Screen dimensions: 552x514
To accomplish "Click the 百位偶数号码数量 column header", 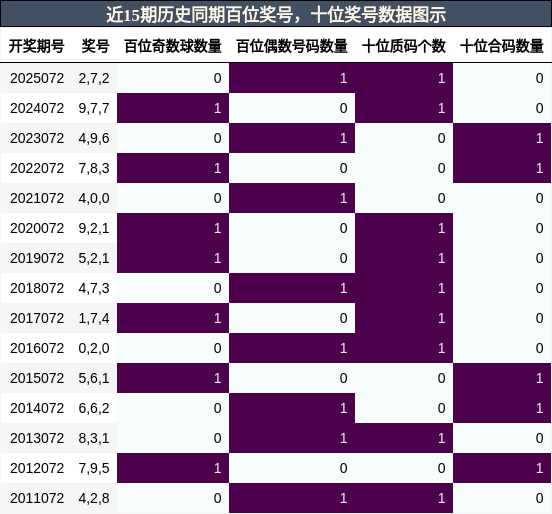I will pyautogui.click(x=292, y=46).
